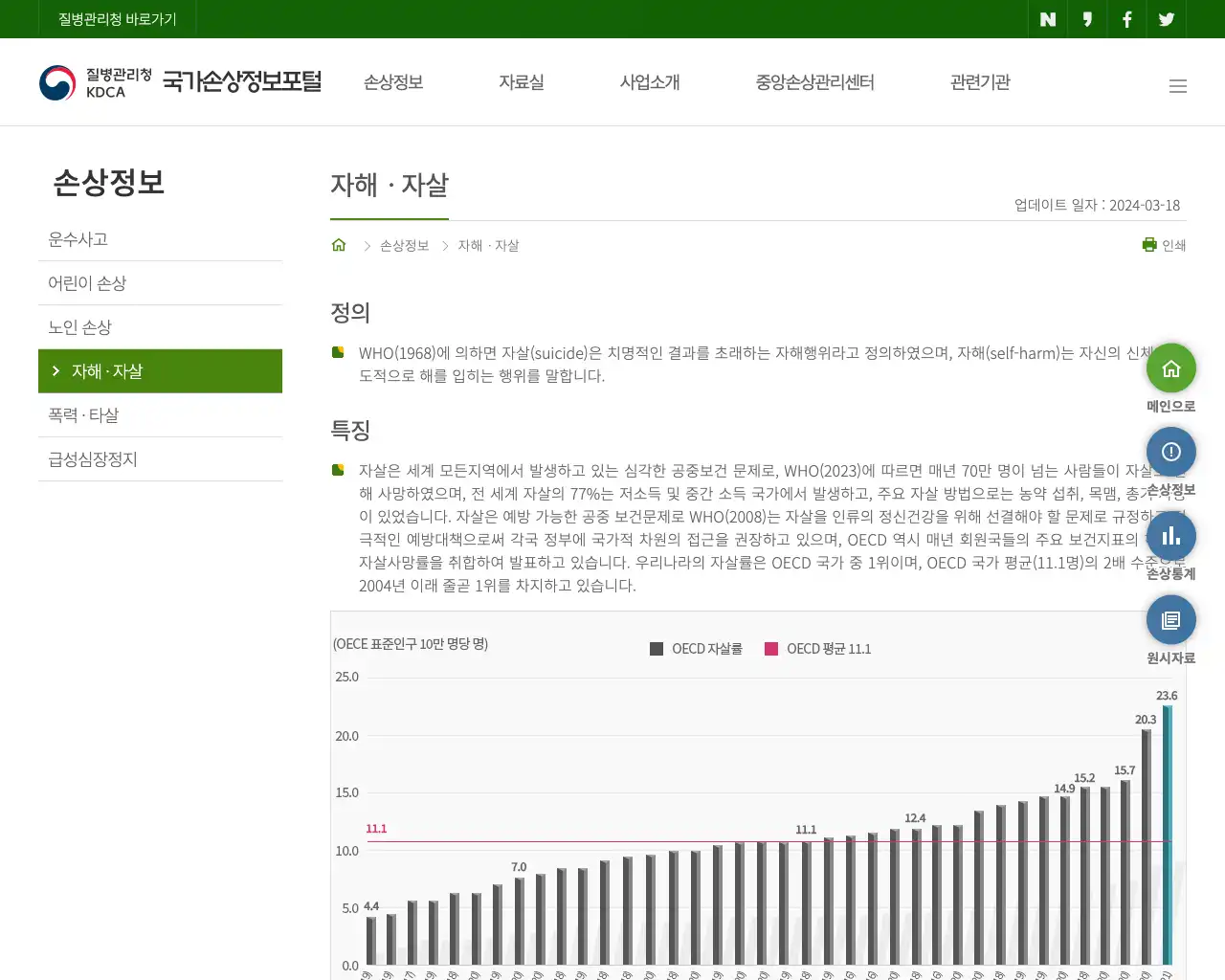Click the 15.7 bar value label
1225x980 pixels.
[x=1125, y=770]
